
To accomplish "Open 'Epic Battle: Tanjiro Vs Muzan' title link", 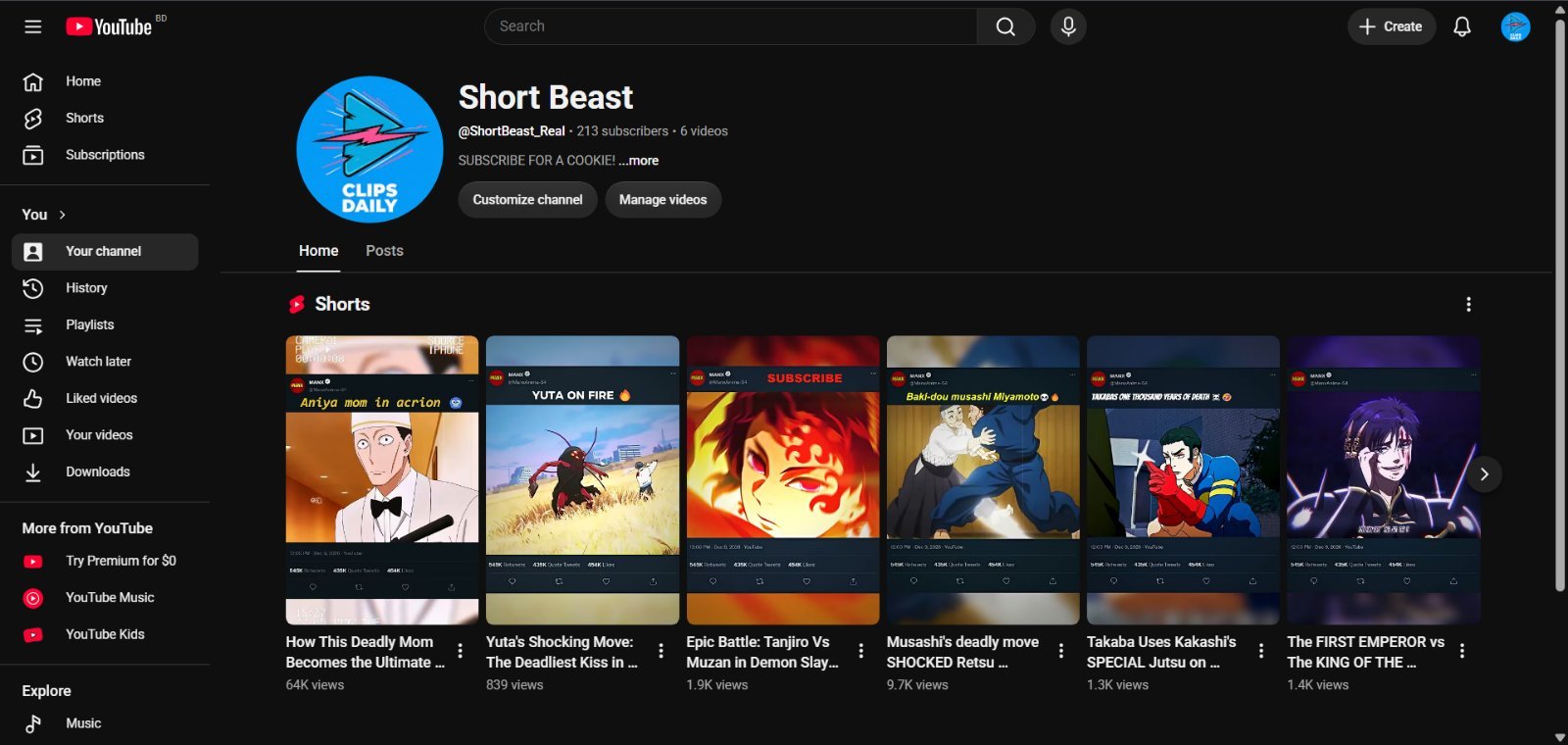I will [762, 653].
